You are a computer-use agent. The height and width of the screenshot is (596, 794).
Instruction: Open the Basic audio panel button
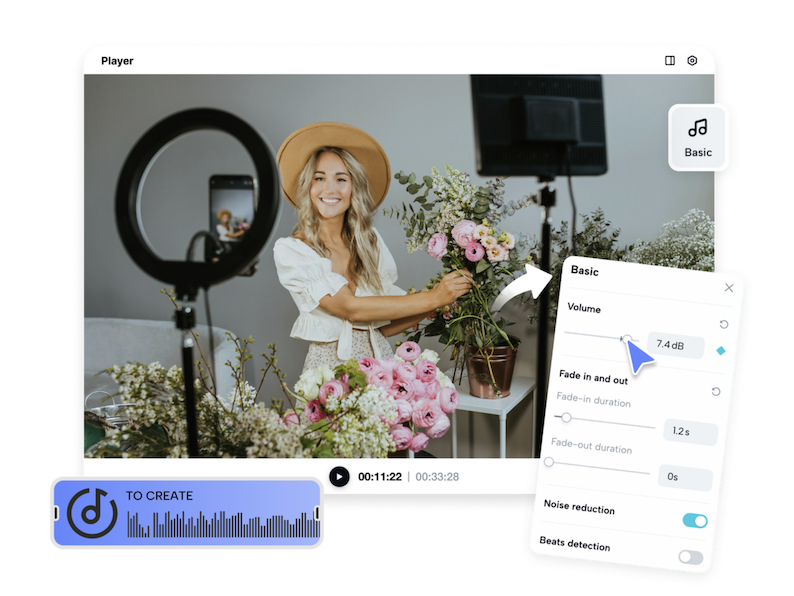(698, 138)
